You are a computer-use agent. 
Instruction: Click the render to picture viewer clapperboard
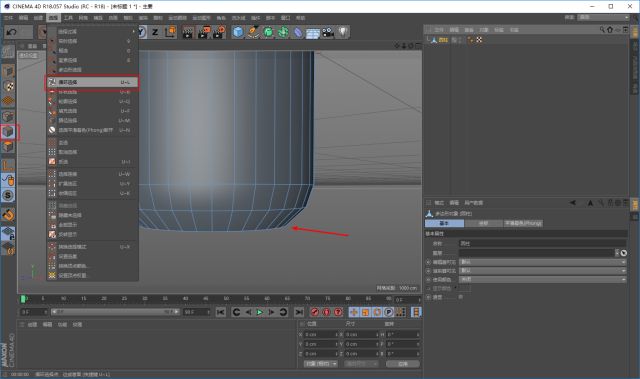203,32
